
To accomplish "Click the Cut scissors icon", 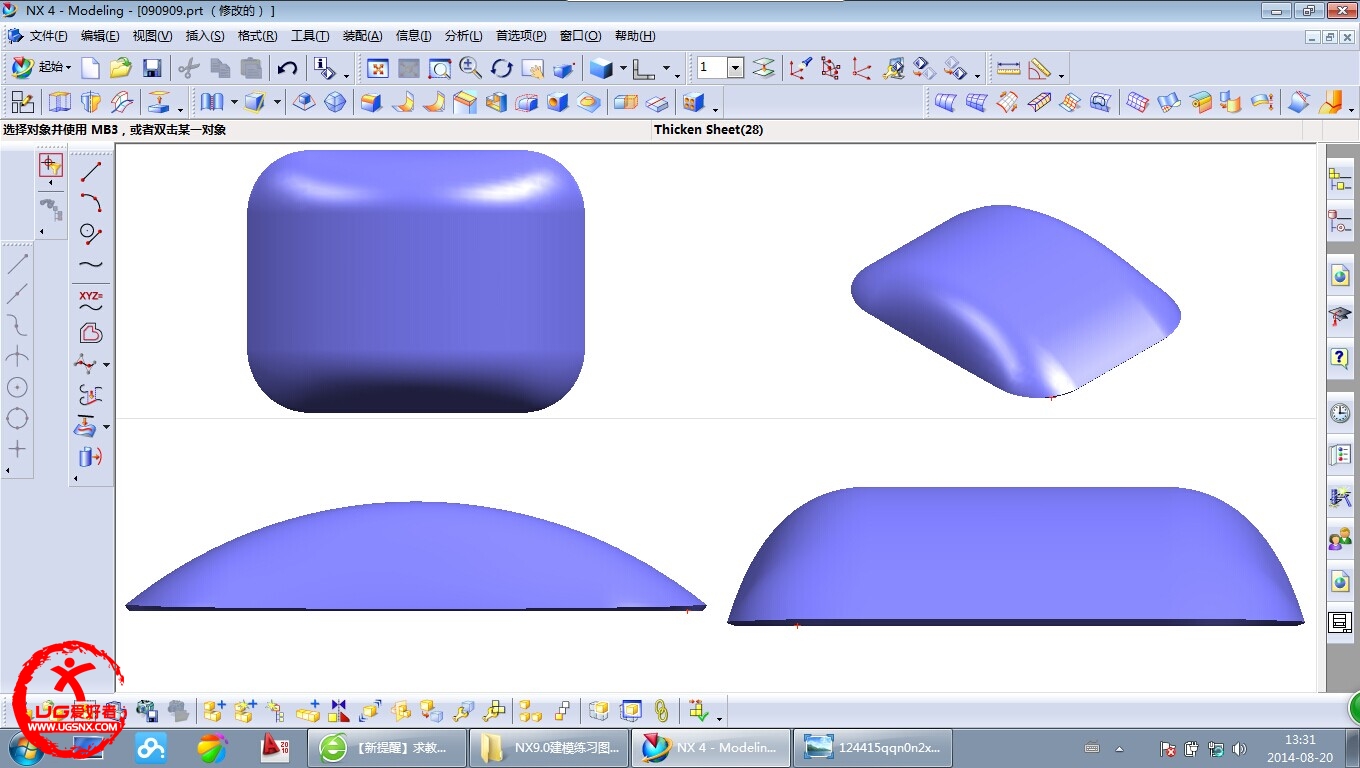I will point(189,68).
